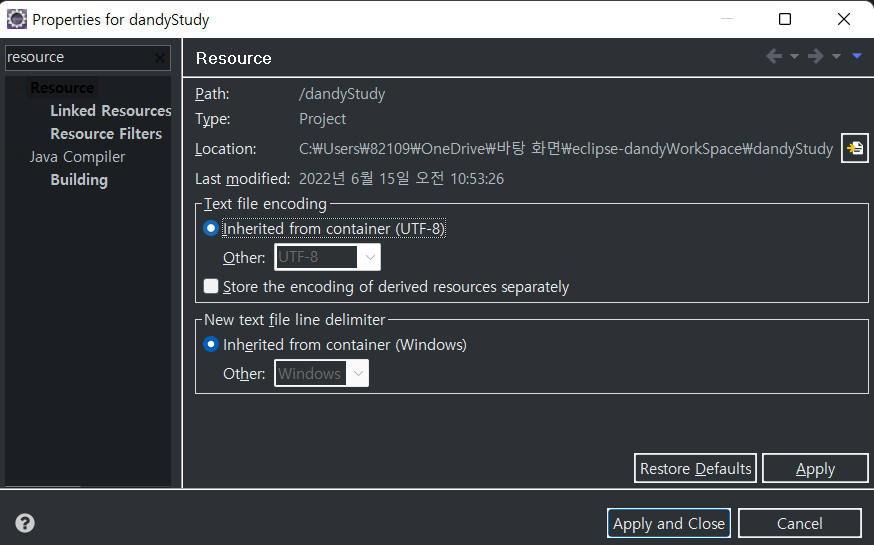Viewport: 874px width, 545px height.
Task: Click the Cancel button
Action: [800, 523]
